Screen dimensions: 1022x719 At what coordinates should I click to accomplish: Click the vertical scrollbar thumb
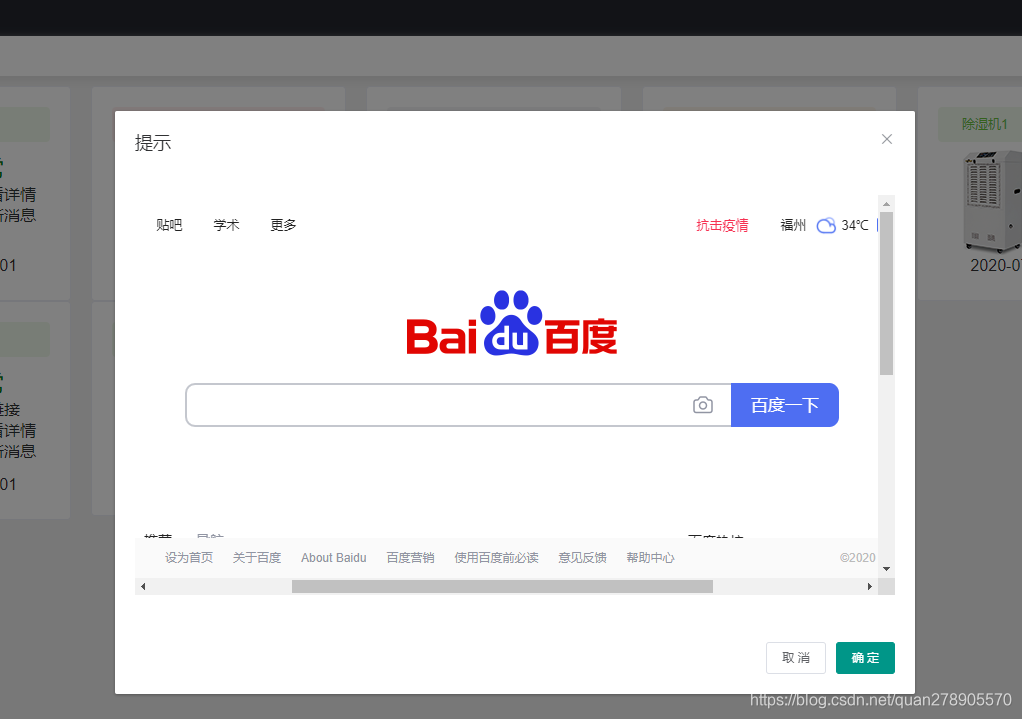[886, 293]
